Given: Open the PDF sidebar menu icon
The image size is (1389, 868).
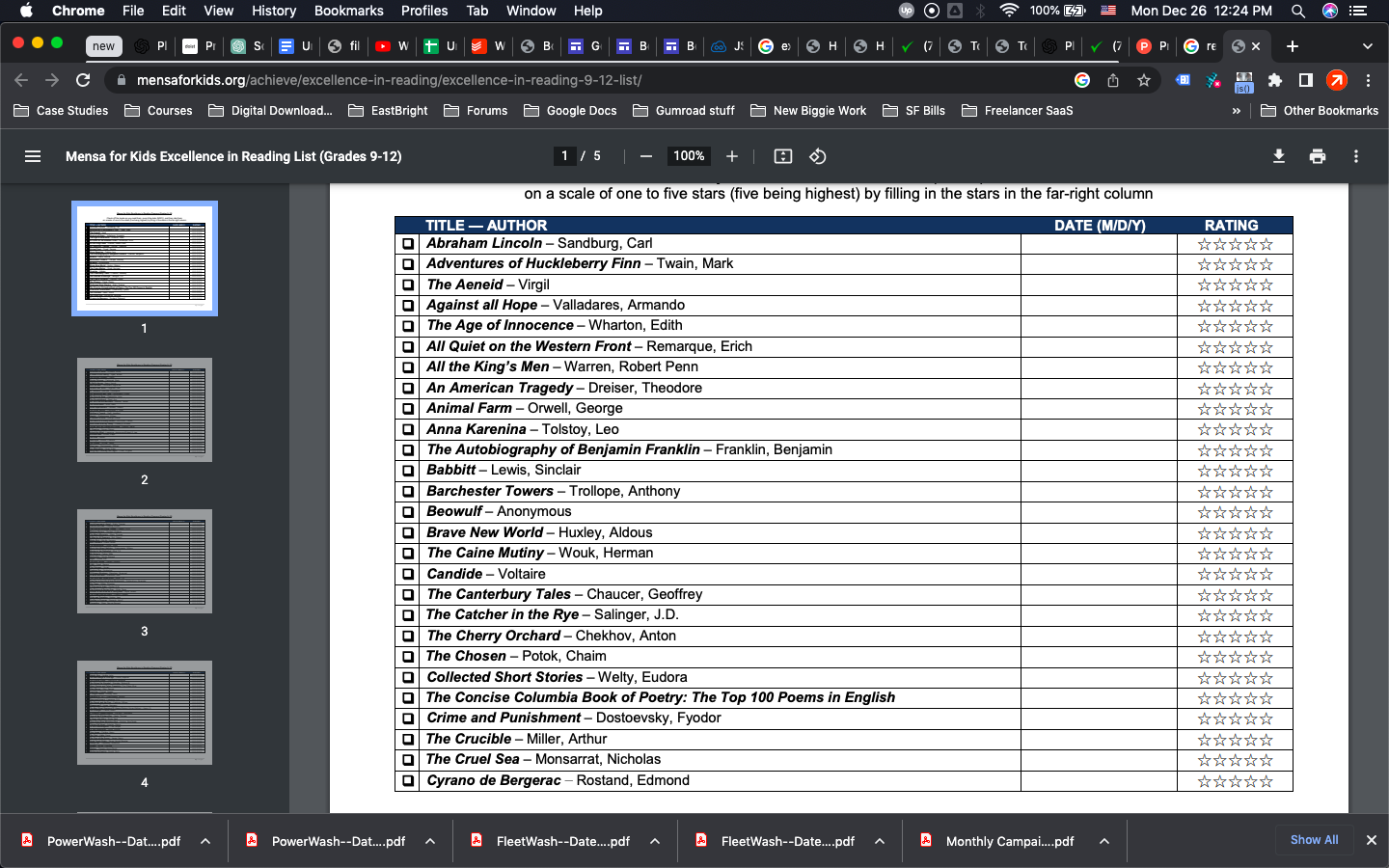Looking at the screenshot, I should (x=33, y=156).
